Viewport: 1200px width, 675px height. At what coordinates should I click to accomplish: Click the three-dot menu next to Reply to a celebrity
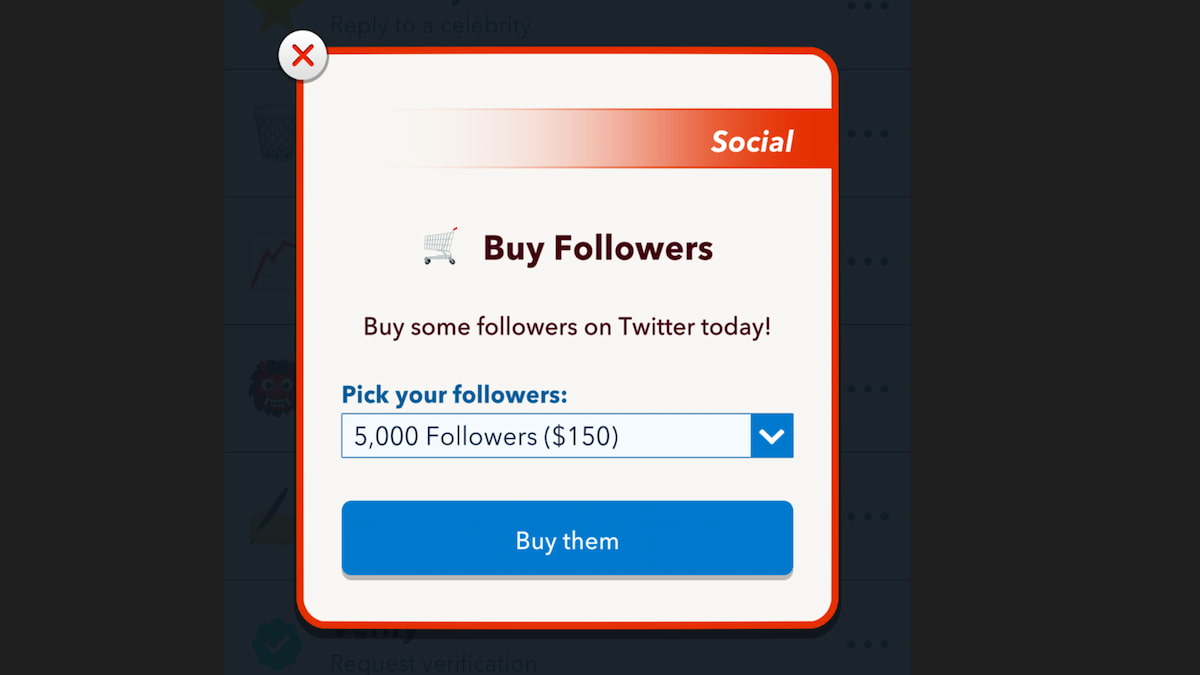tap(868, 7)
